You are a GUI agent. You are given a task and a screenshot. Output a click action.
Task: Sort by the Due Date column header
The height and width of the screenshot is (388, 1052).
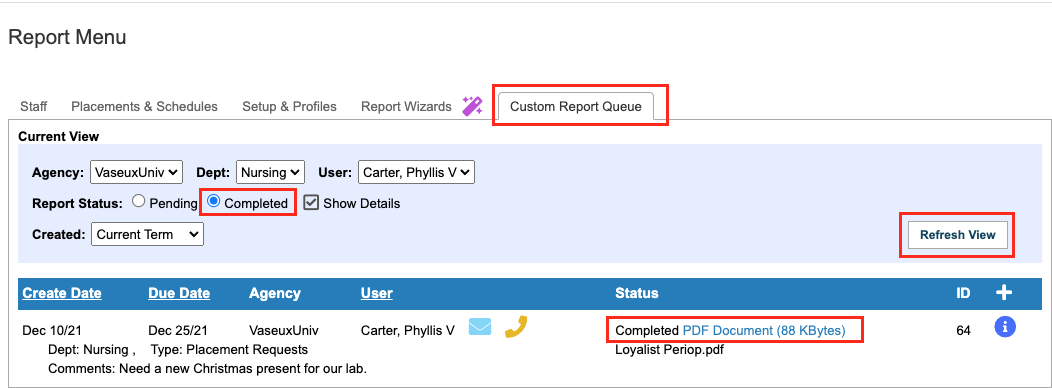(x=179, y=293)
